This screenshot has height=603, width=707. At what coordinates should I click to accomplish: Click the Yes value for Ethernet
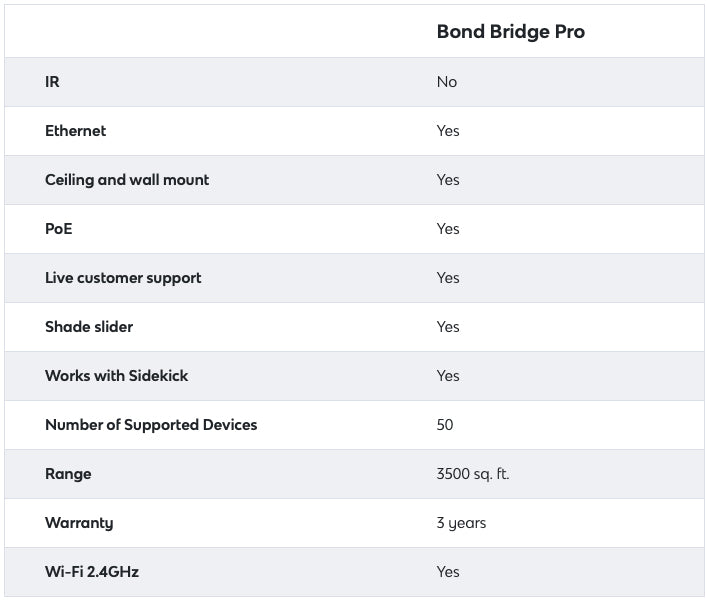point(448,131)
